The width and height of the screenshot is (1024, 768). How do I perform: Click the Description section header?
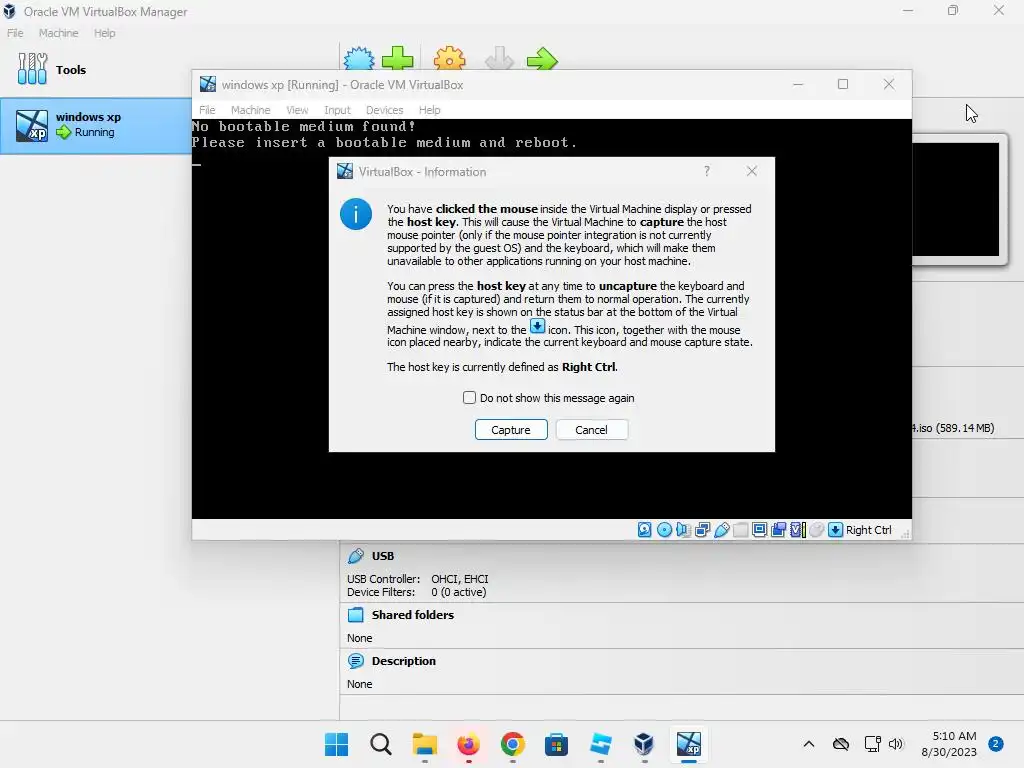404,661
